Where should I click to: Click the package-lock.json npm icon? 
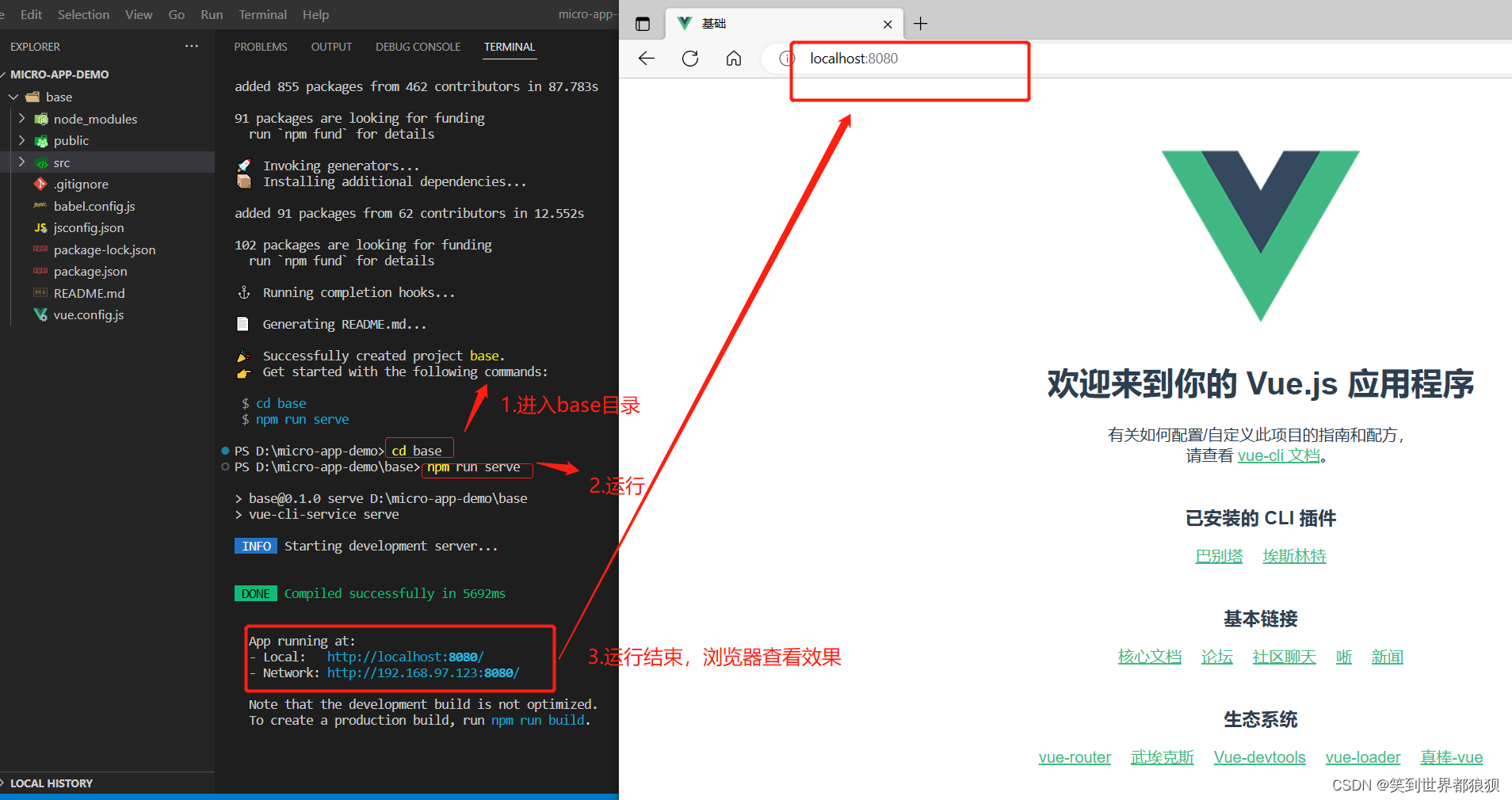click(40, 250)
